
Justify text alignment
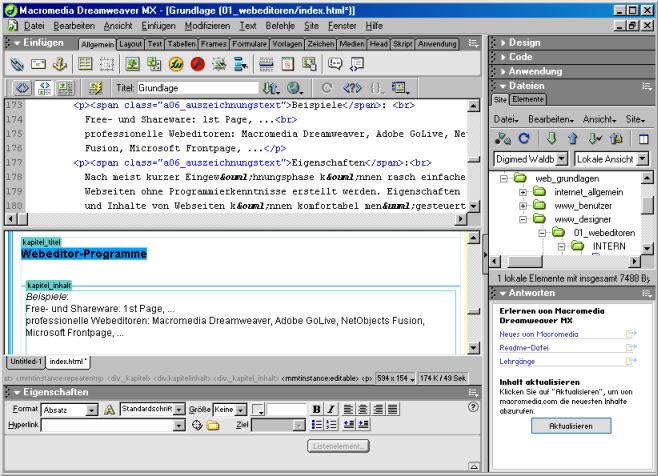(x=393, y=409)
